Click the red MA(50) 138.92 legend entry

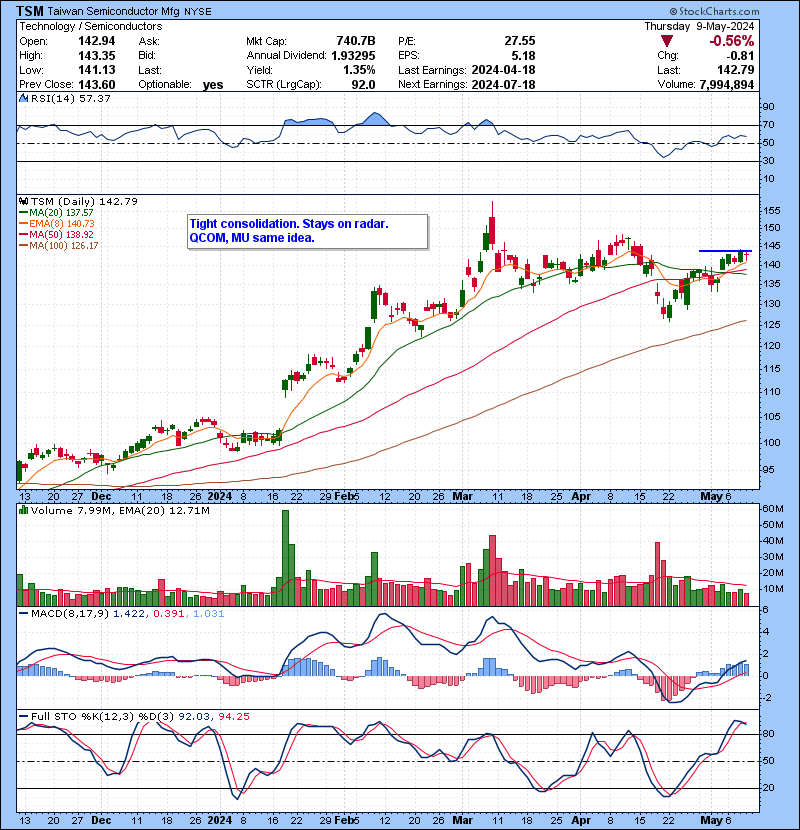click(x=56, y=234)
